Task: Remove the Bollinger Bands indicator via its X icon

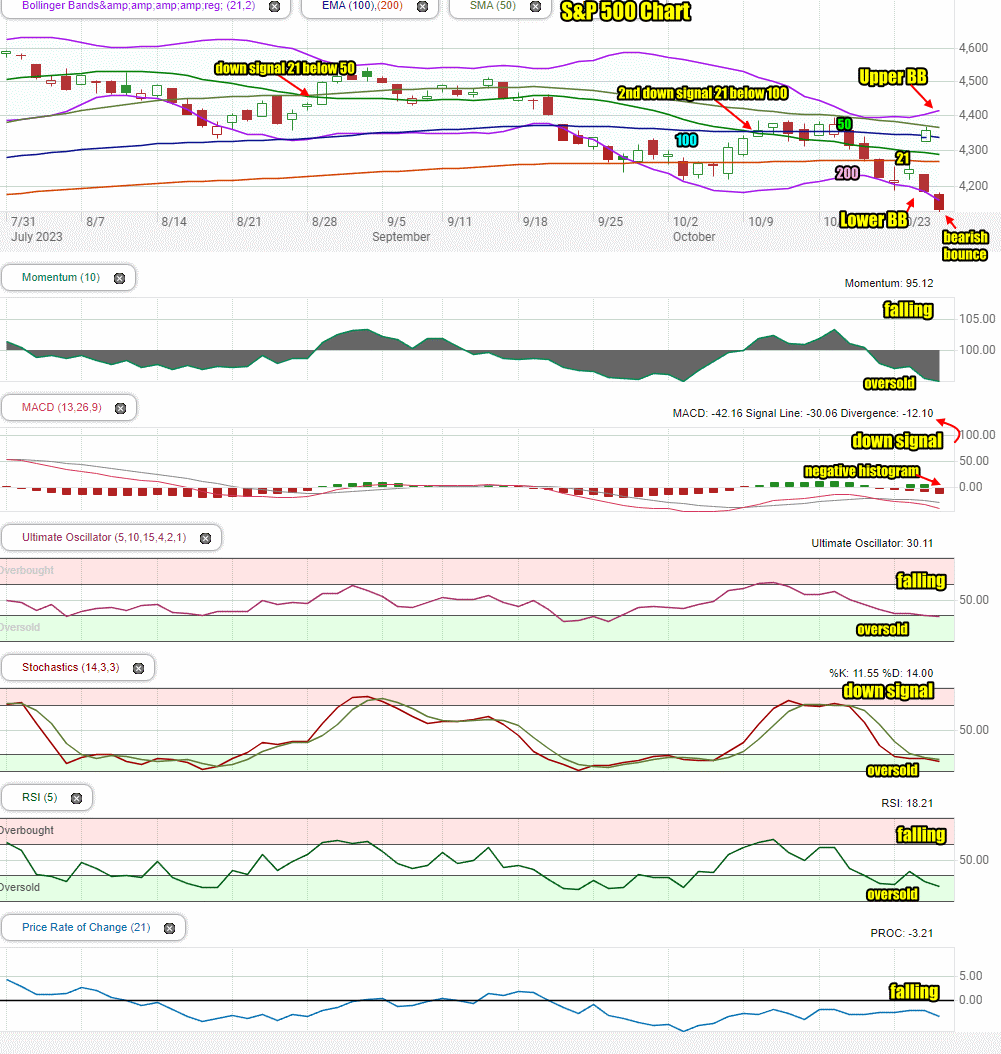Action: tap(274, 7)
